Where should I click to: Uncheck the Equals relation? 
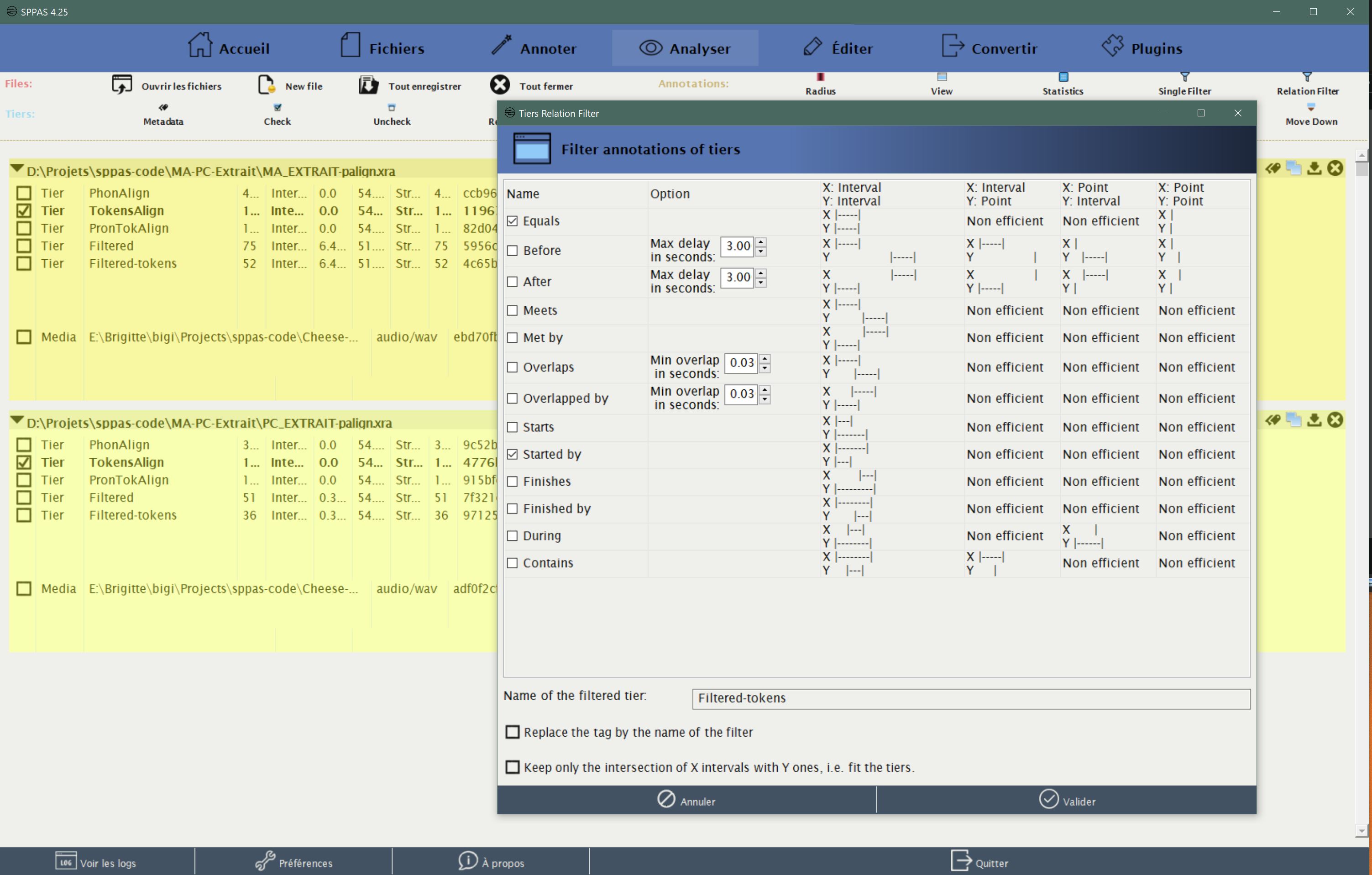[512, 221]
